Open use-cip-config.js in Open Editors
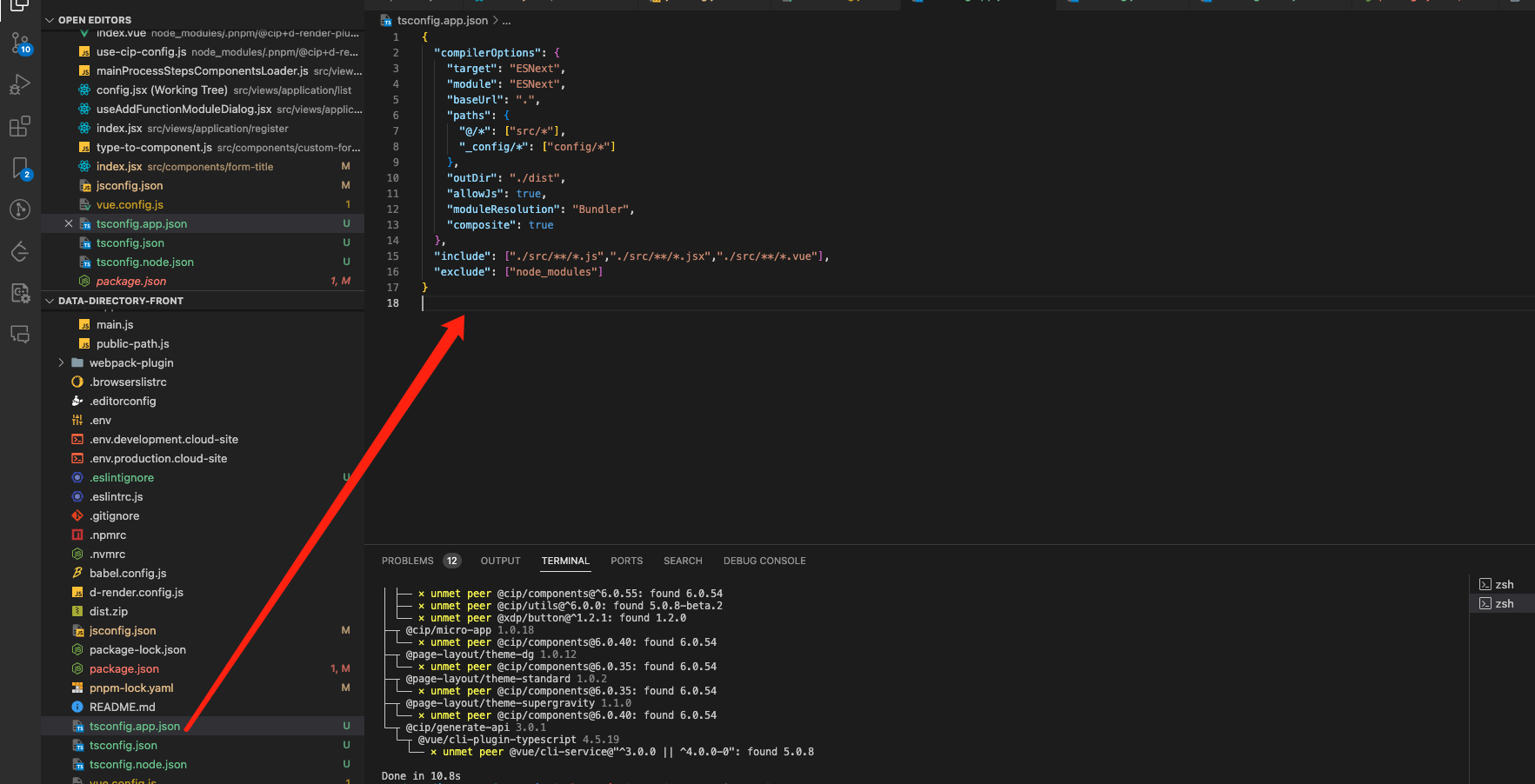This screenshot has width=1535, height=784. click(x=203, y=51)
